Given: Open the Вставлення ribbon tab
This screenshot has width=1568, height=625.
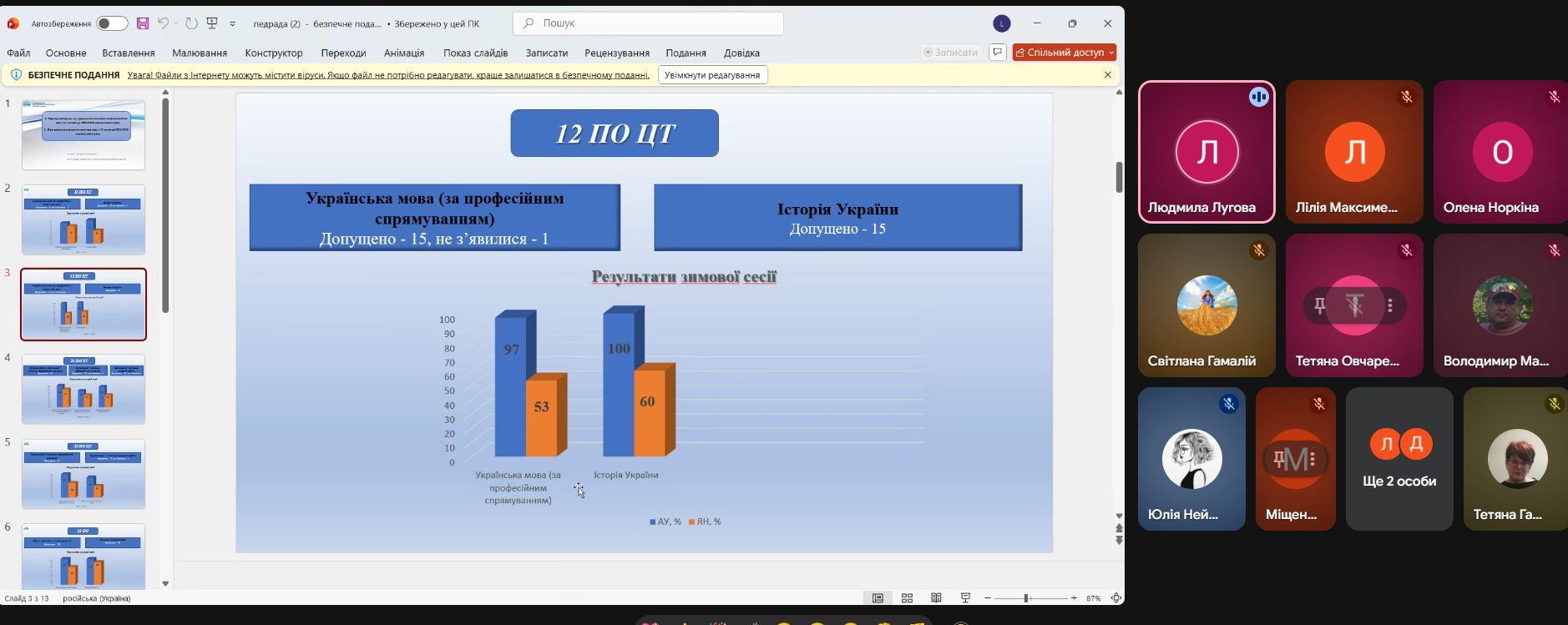Looking at the screenshot, I should tap(129, 53).
